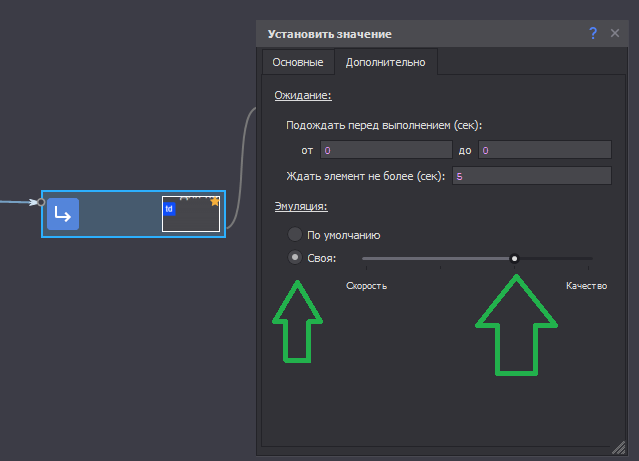Viewport: 639px width, 461px height.
Task: Click the Эмуляция section heading
Action: coord(301,206)
